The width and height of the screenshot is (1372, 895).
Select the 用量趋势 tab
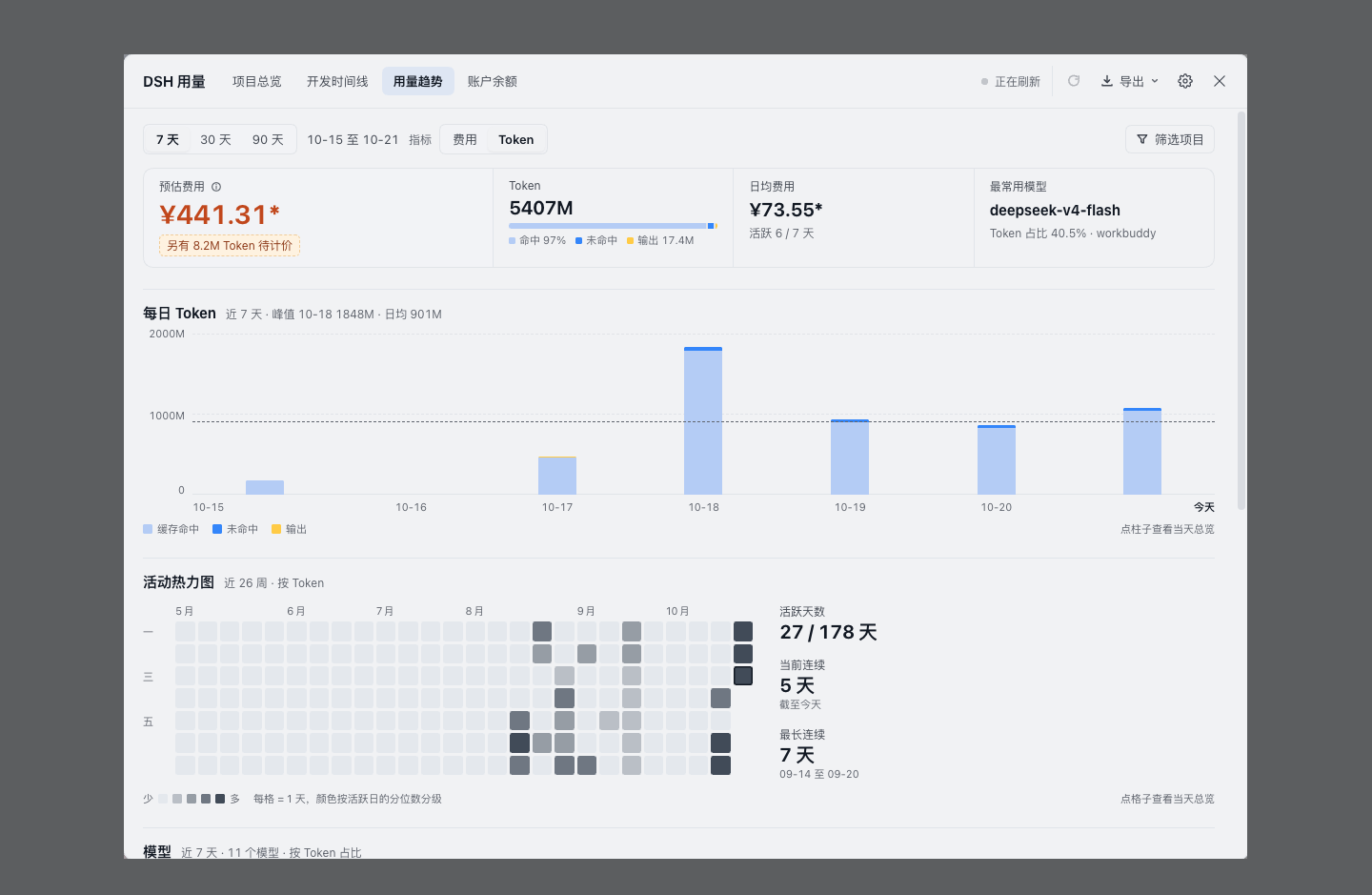click(x=418, y=81)
